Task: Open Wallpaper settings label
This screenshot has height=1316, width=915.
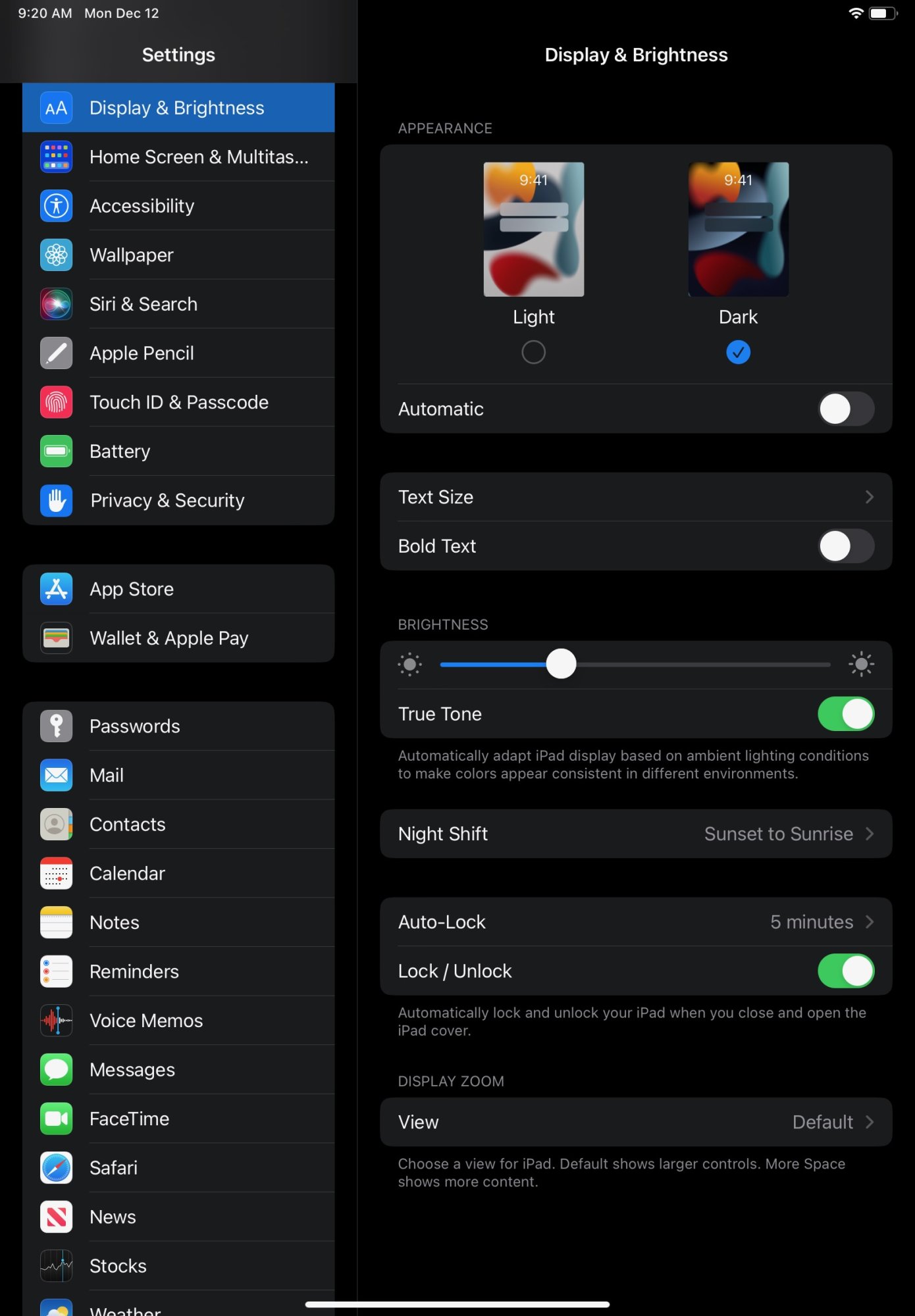Action: [x=132, y=255]
